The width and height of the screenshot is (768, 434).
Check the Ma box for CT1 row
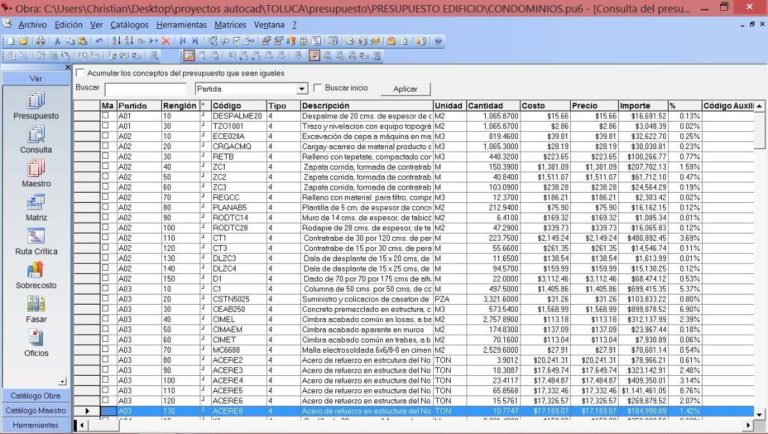(x=105, y=238)
